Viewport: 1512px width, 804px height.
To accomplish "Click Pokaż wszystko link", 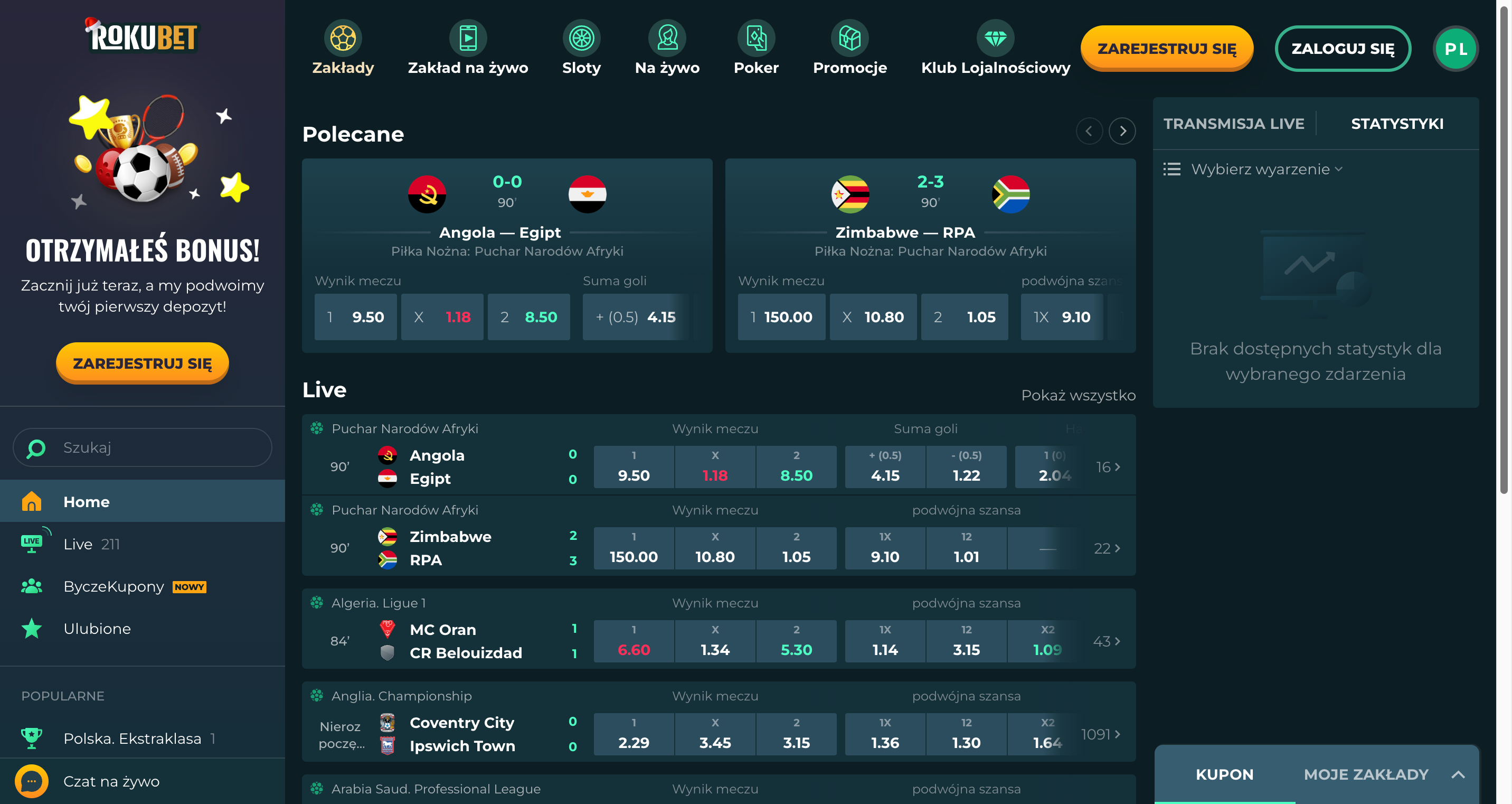I will [x=1078, y=395].
